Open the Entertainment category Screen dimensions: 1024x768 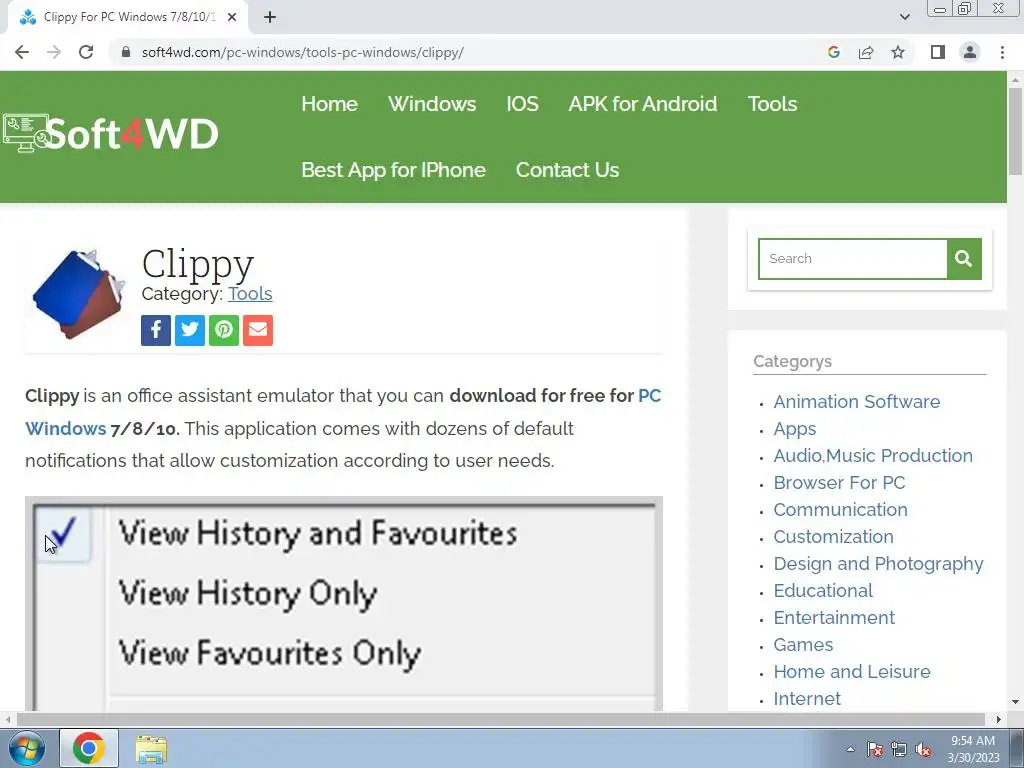point(834,618)
